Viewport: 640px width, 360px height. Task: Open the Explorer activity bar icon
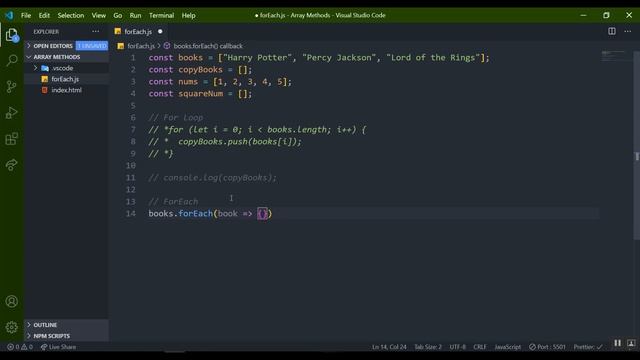[12, 35]
